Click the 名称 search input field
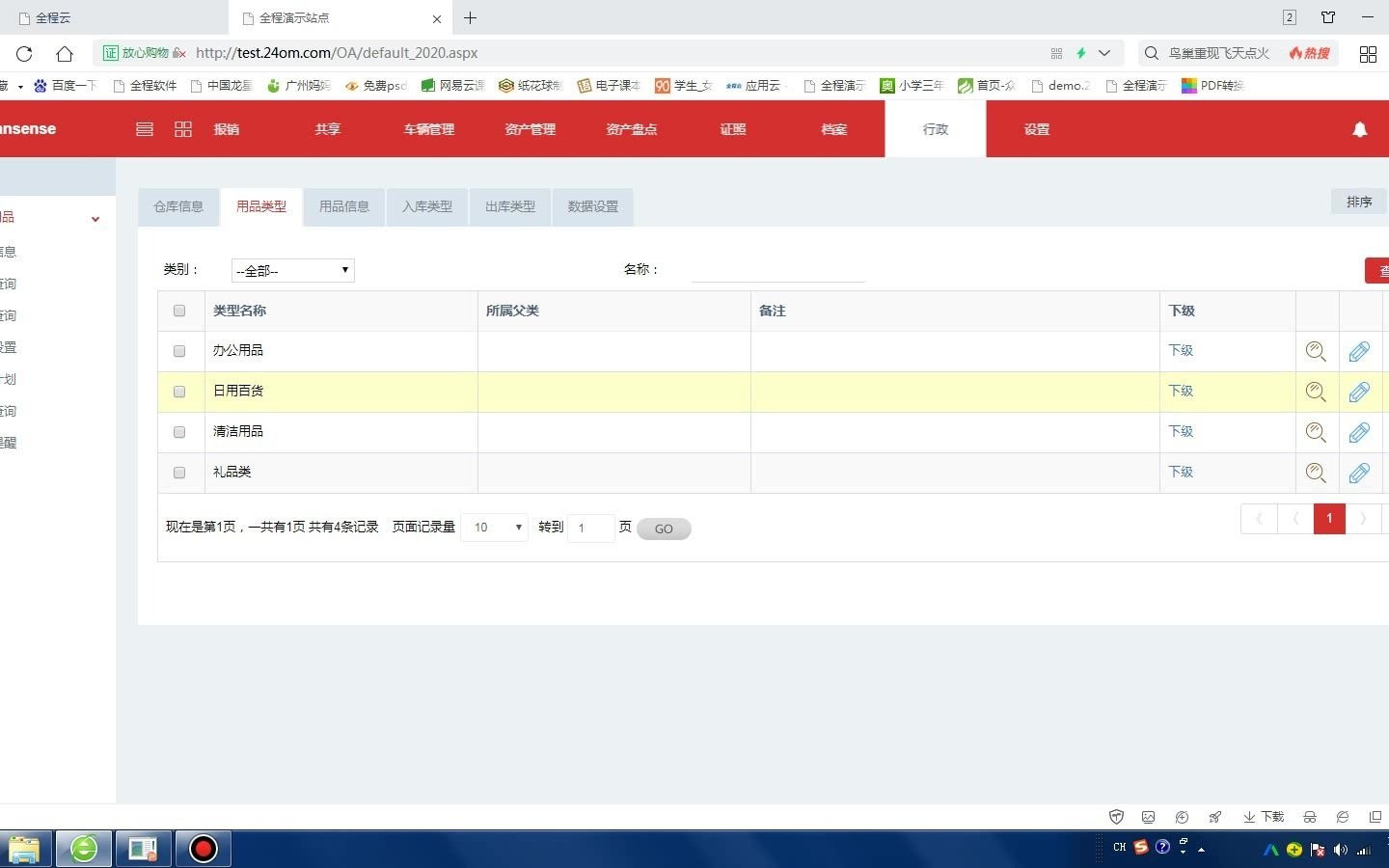This screenshot has width=1389, height=868. (x=778, y=270)
